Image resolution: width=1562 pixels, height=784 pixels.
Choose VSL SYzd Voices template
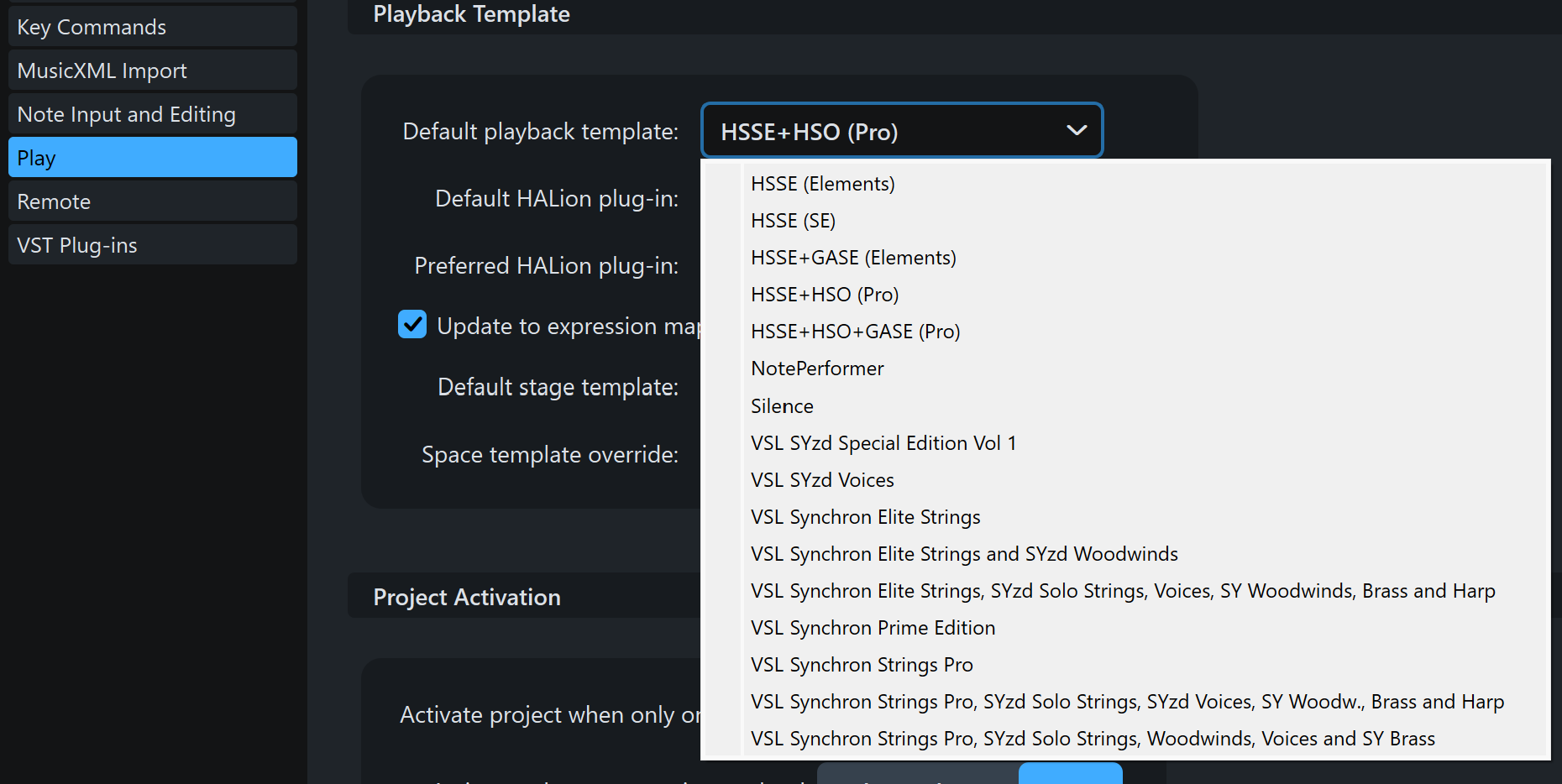pos(1125,480)
